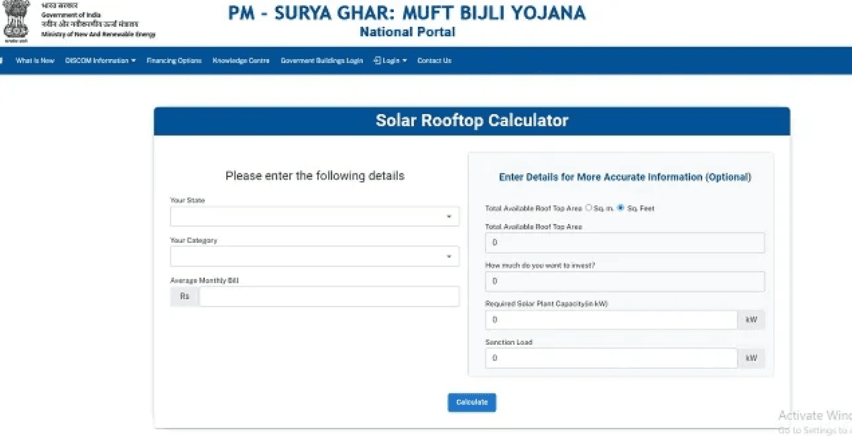
Task: Expand the Login dropdown menu
Action: pyautogui.click(x=391, y=61)
